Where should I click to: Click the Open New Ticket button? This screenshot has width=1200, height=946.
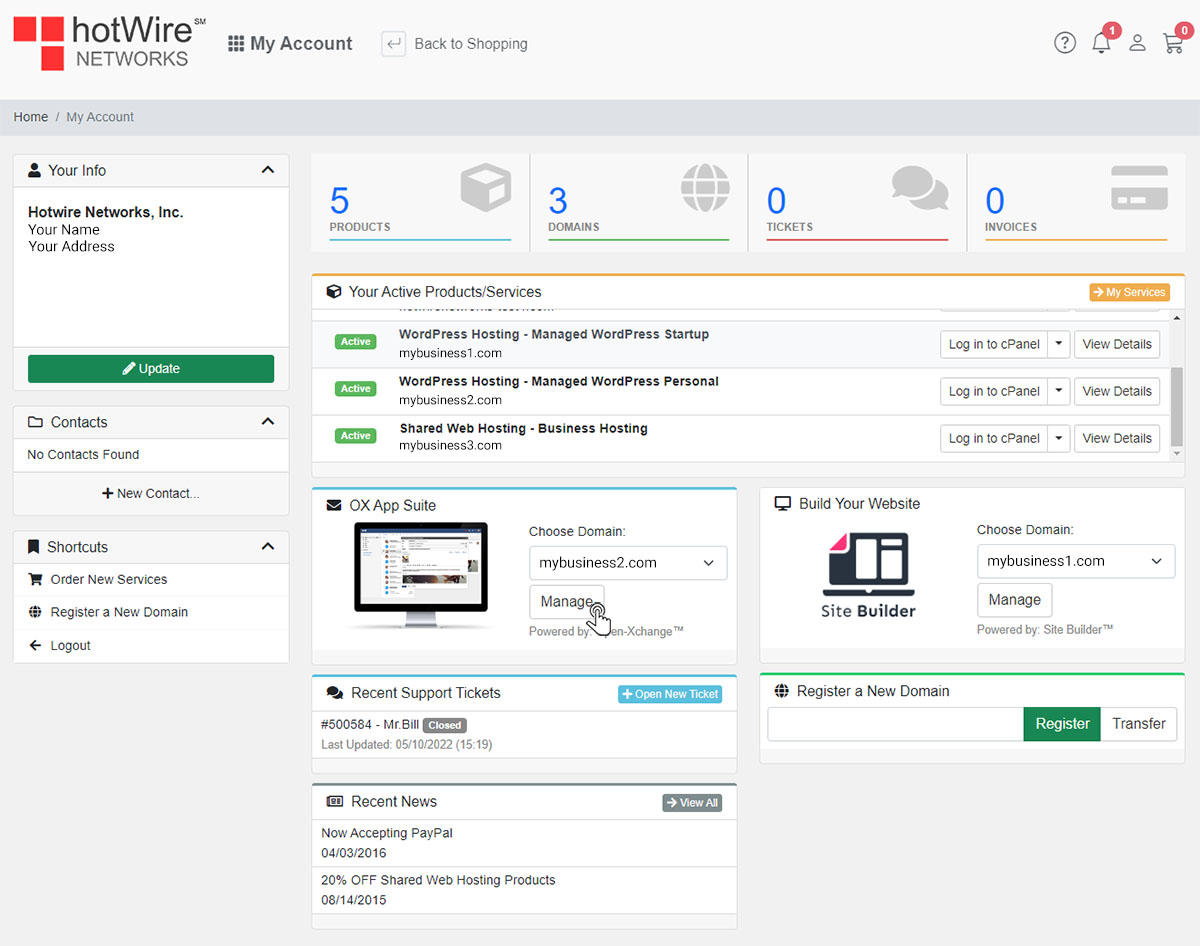tap(670, 694)
